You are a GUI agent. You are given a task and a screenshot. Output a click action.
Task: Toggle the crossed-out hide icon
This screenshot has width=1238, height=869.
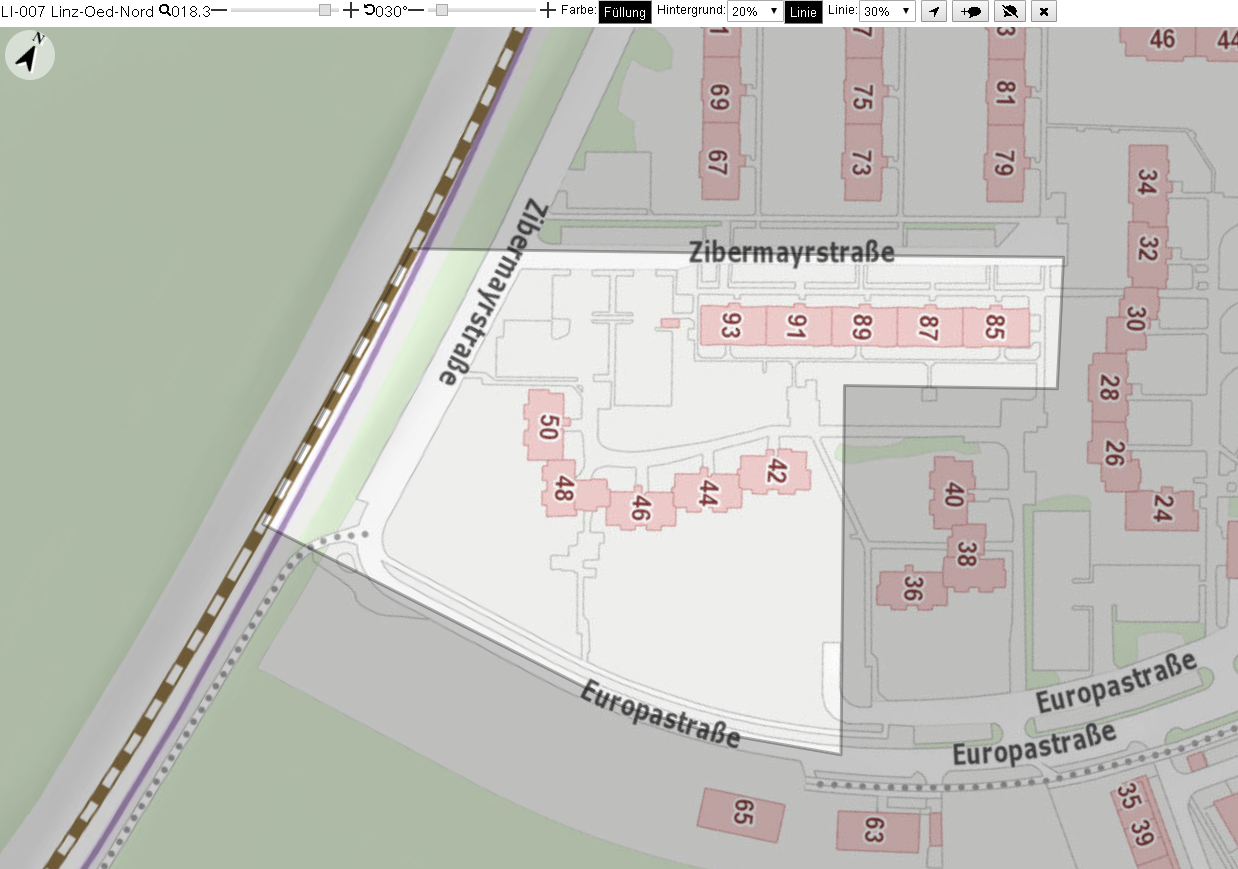[x=1011, y=11]
